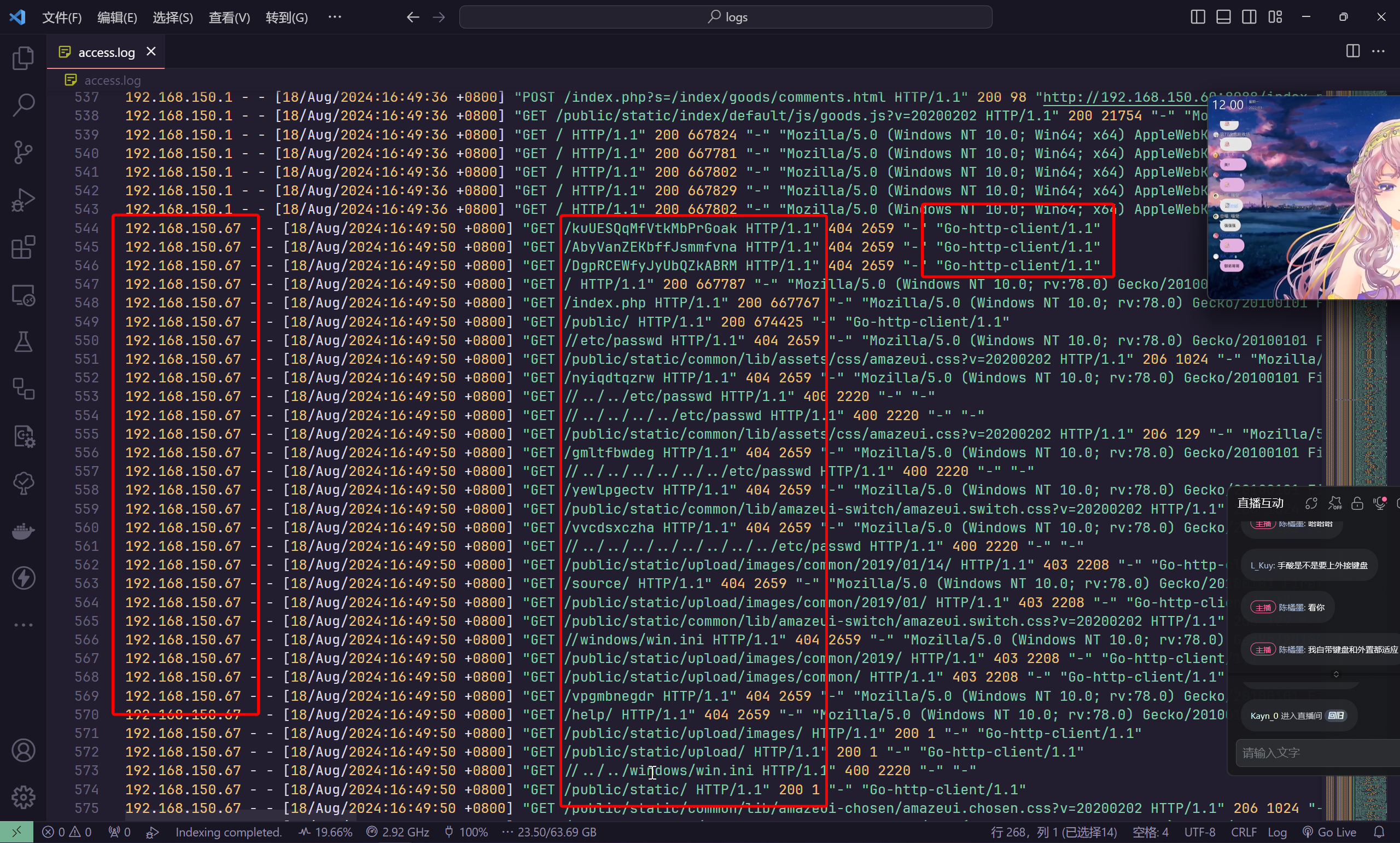Screen dimensions: 1400x843
Task: Select language mode Log
Action: click(1277, 832)
